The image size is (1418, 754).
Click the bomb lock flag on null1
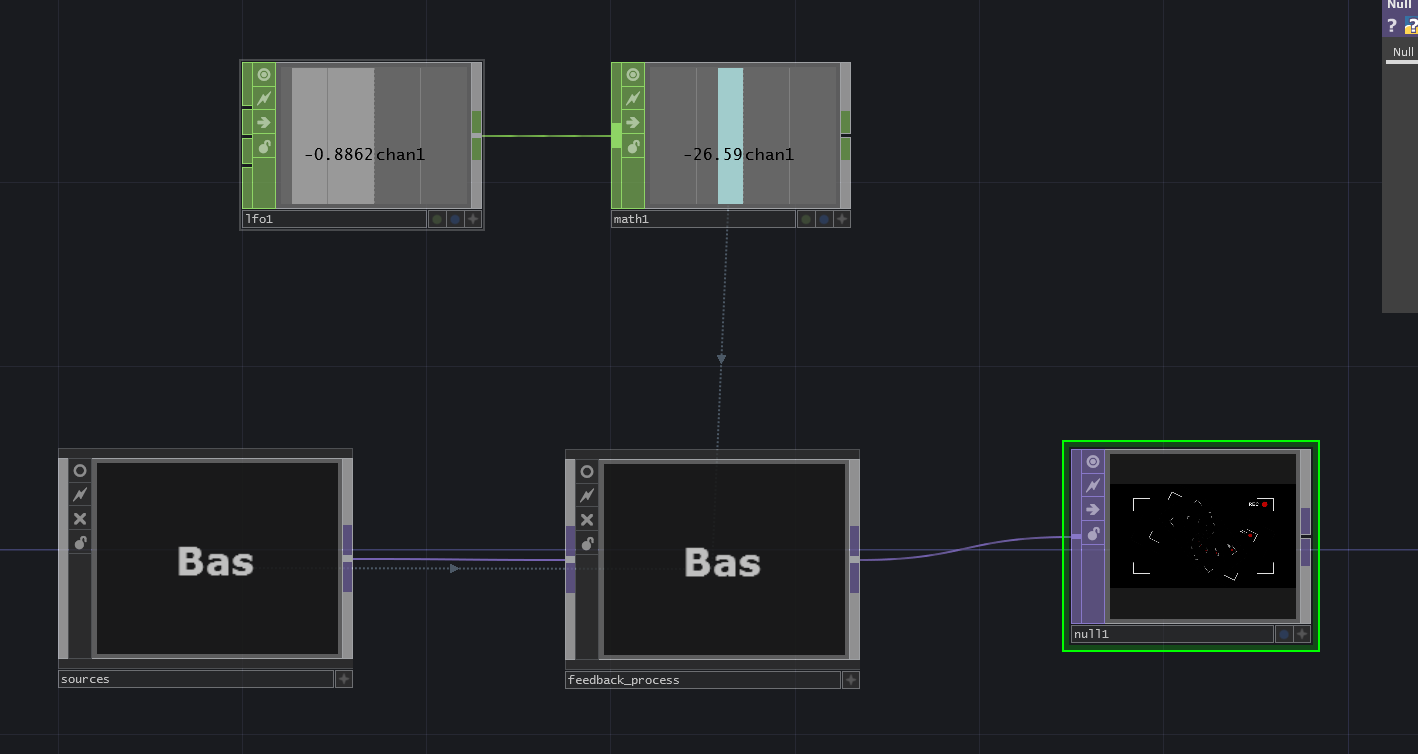[x=1092, y=533]
